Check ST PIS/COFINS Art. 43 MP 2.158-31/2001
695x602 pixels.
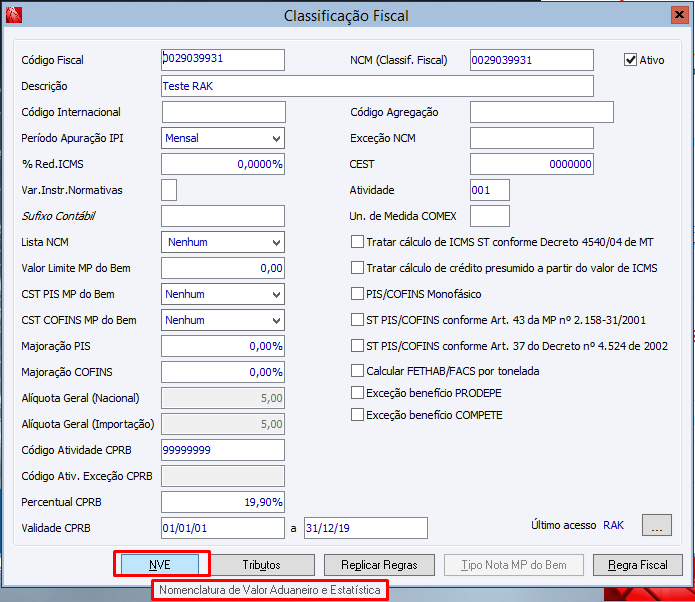(357, 320)
